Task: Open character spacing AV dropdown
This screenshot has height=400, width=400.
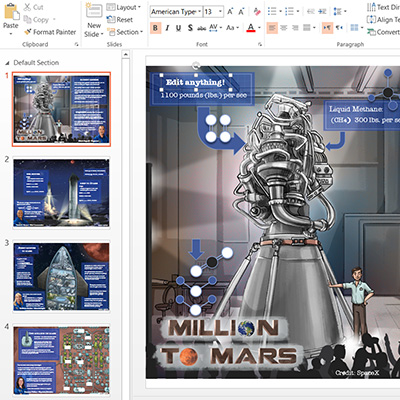Action: point(215,28)
